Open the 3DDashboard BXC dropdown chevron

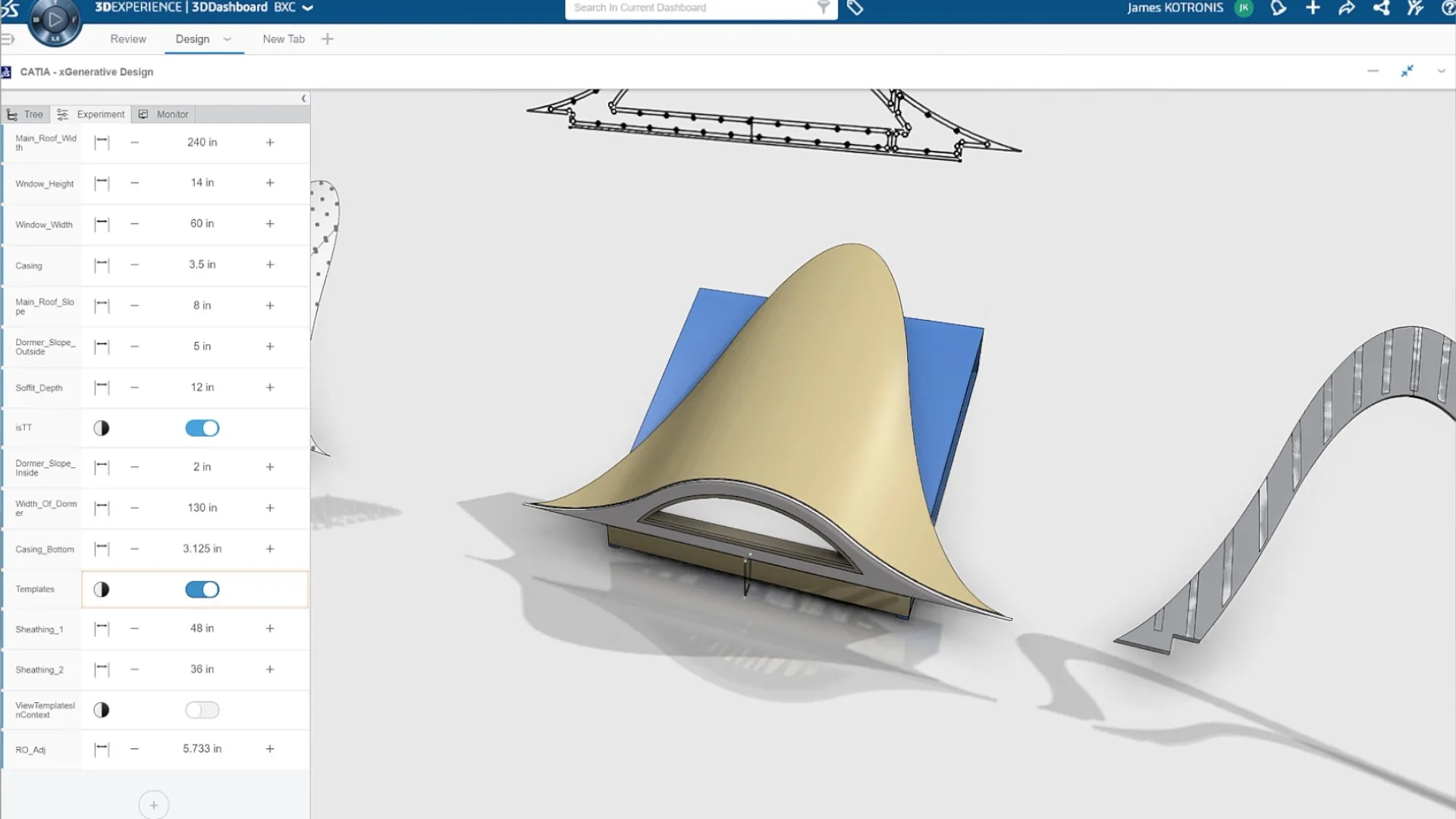coord(307,8)
